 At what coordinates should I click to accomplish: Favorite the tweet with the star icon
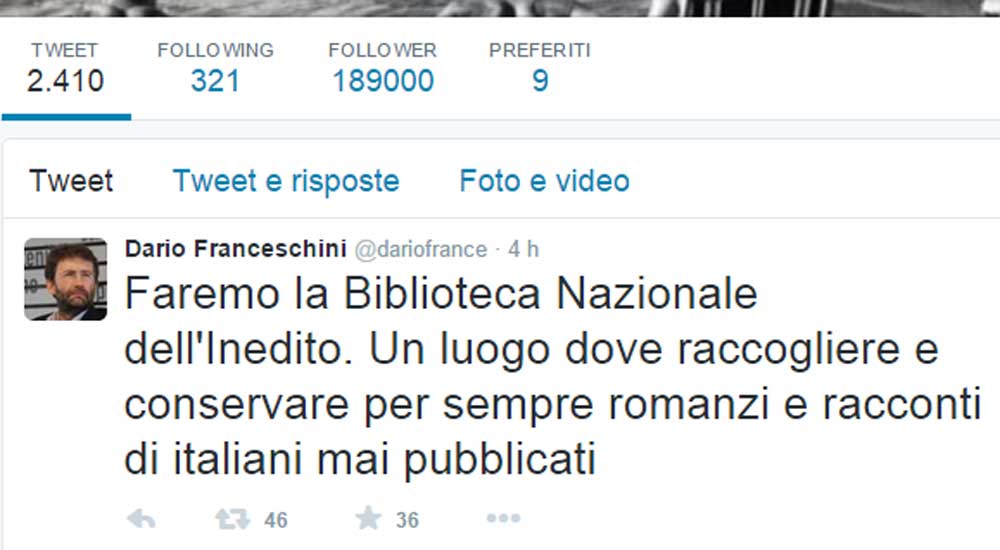pos(368,518)
